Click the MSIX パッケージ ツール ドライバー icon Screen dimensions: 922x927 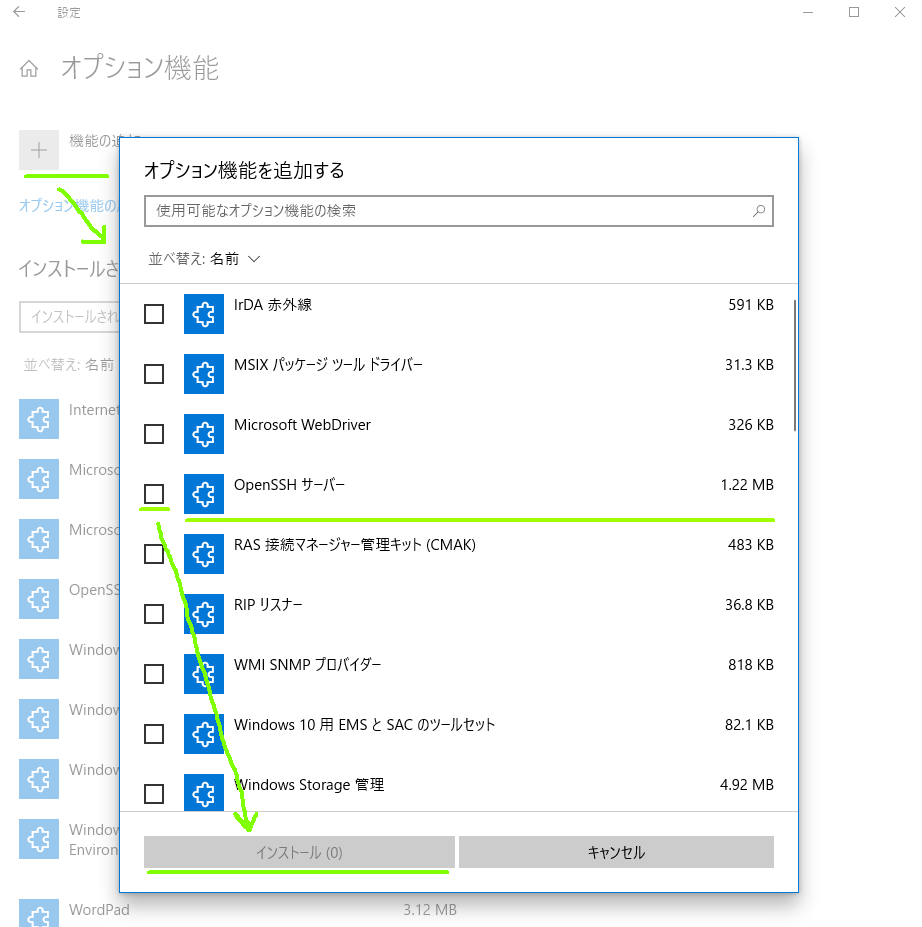pos(204,374)
